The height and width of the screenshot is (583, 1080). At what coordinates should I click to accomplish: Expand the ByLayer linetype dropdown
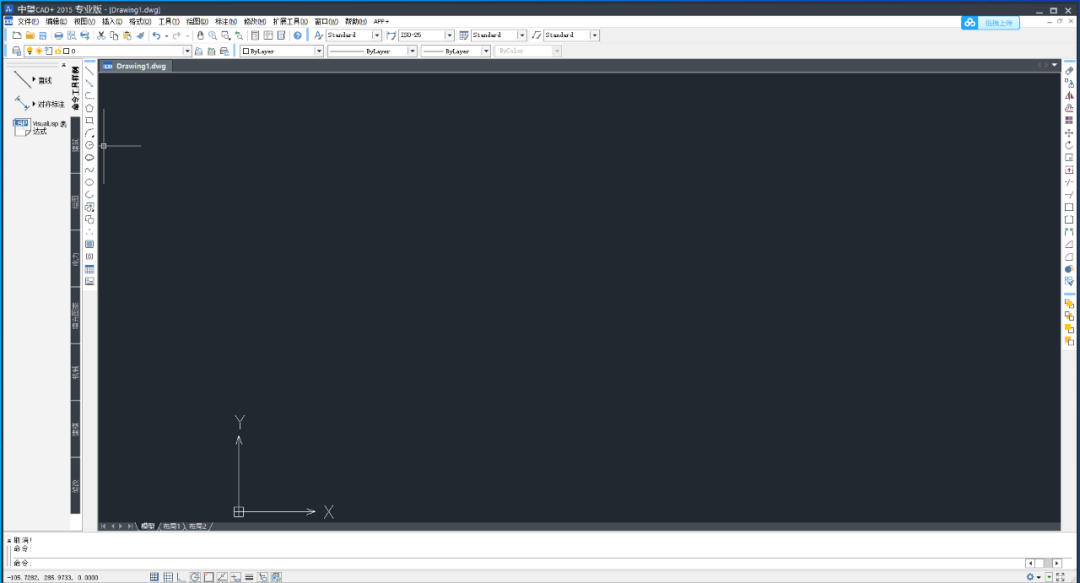click(412, 51)
